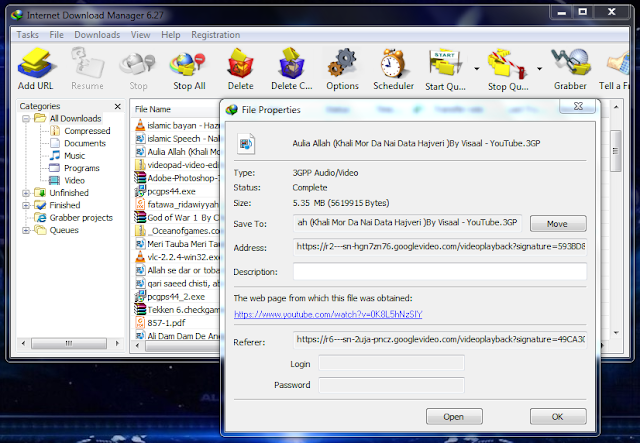
Task: Click the Delete Completed toolbar icon
Action: pos(291,69)
